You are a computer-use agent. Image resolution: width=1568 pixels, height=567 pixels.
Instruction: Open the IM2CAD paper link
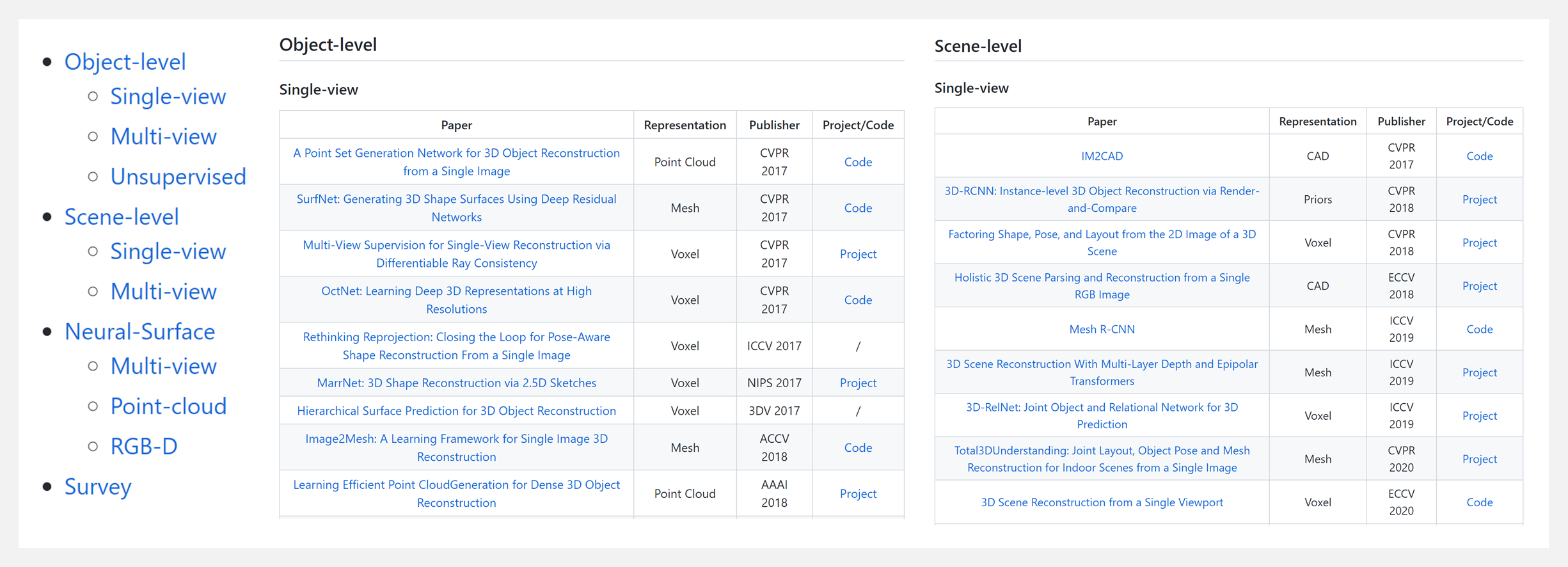click(1102, 156)
